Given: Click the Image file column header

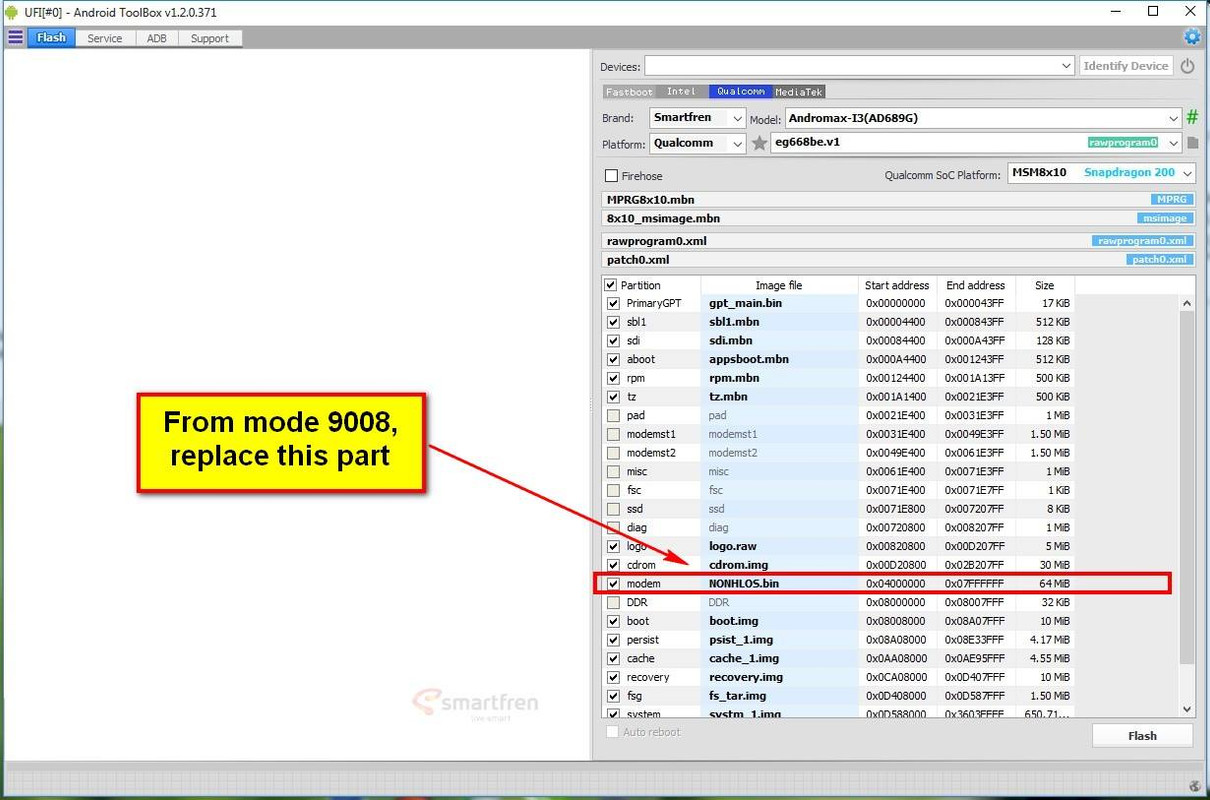Looking at the screenshot, I should 779,285.
